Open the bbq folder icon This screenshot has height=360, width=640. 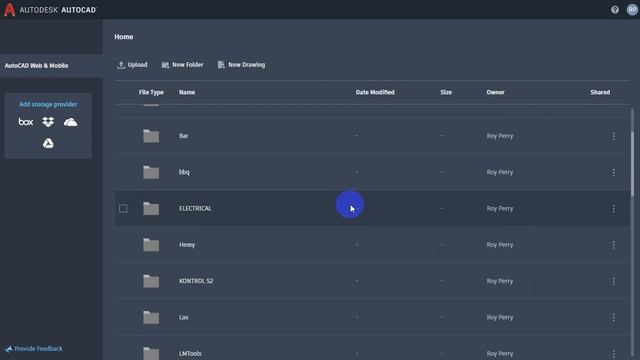pos(151,172)
